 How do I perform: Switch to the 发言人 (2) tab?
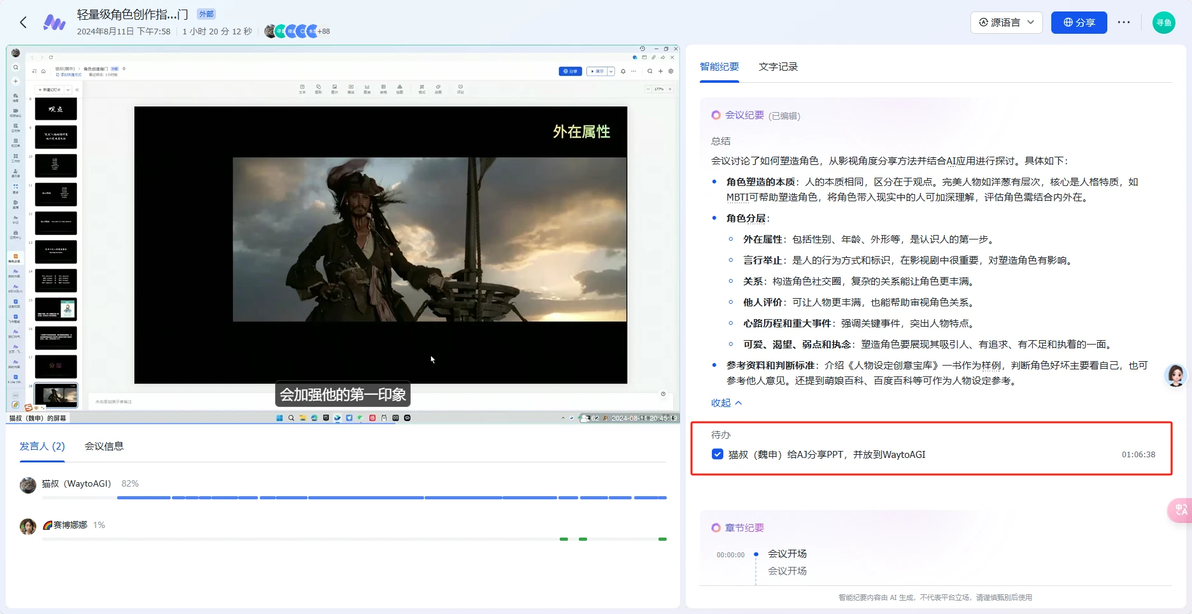(42, 446)
